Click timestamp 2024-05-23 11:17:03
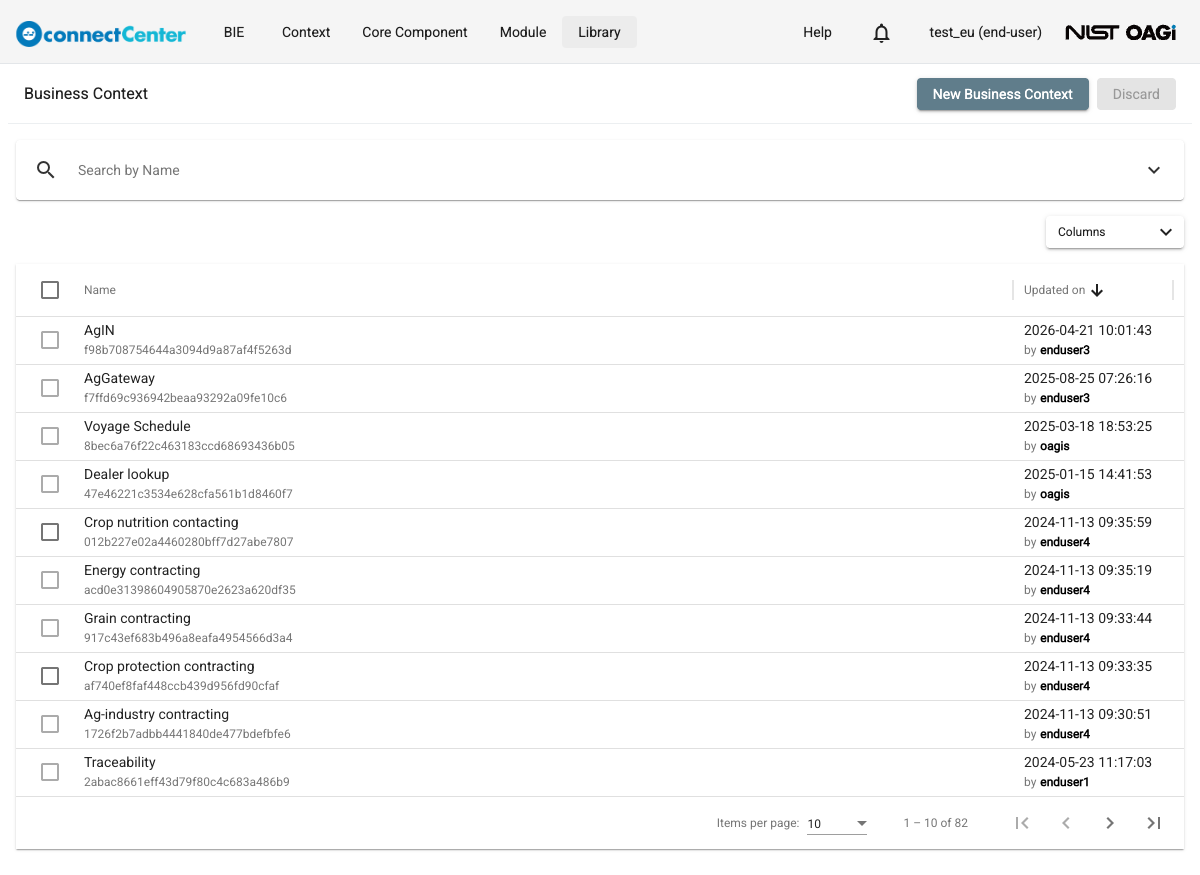The image size is (1200, 875). 1088,762
